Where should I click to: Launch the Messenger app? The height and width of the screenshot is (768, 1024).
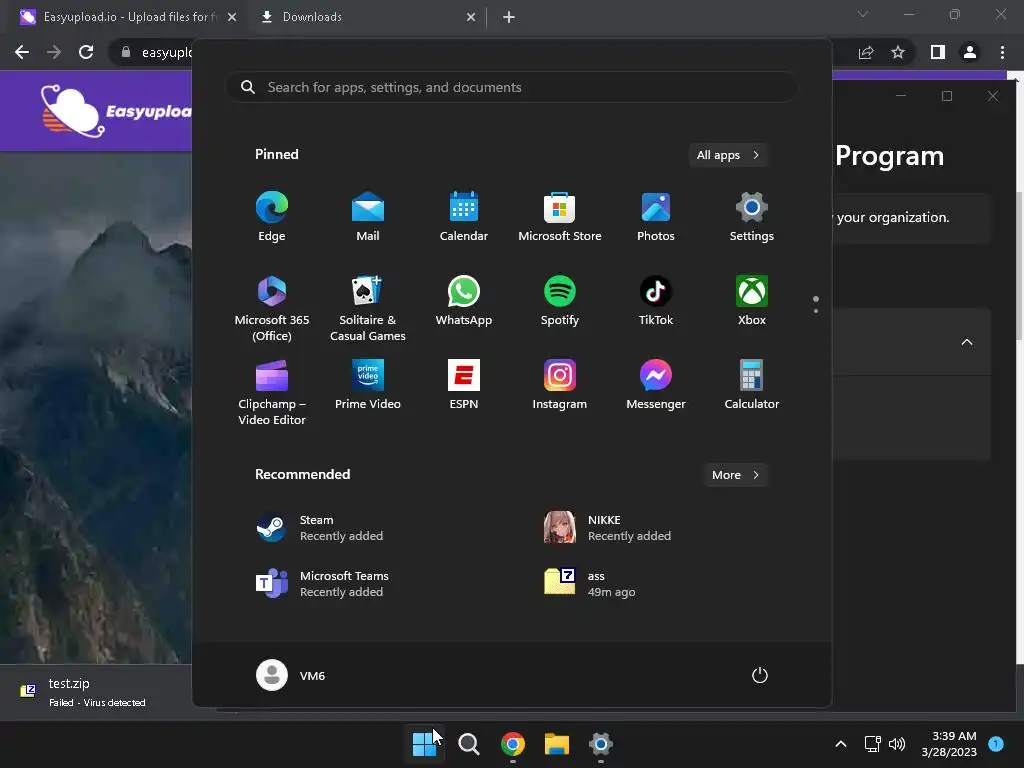click(656, 385)
